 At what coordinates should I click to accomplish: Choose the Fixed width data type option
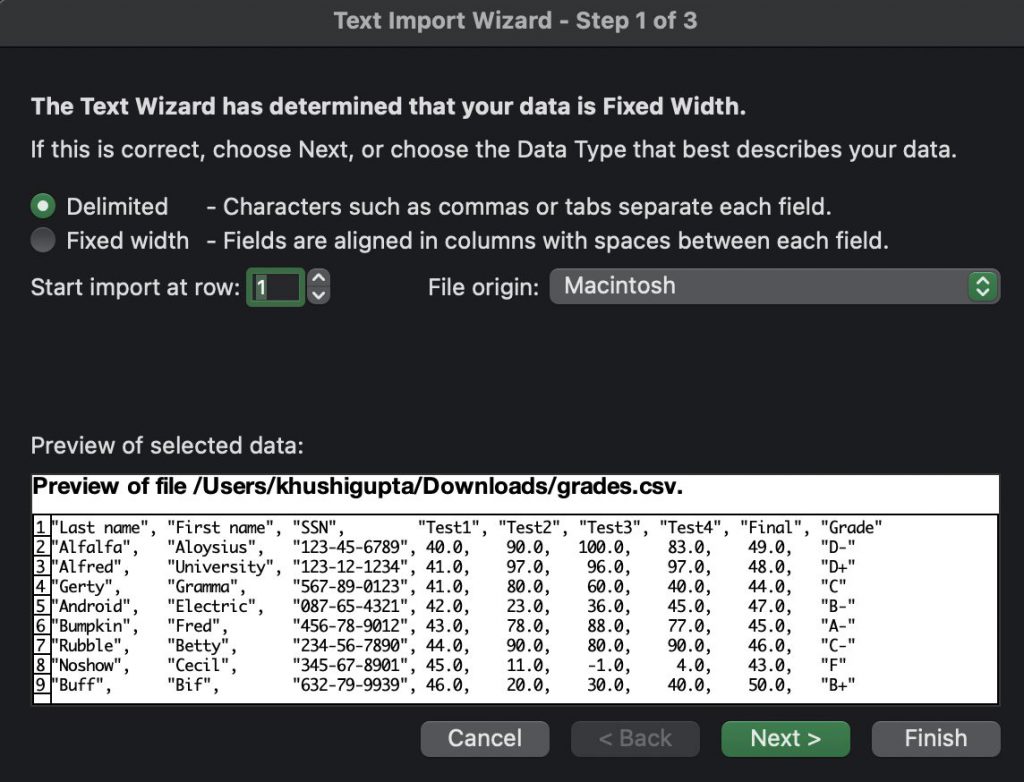pyautogui.click(x=42, y=241)
